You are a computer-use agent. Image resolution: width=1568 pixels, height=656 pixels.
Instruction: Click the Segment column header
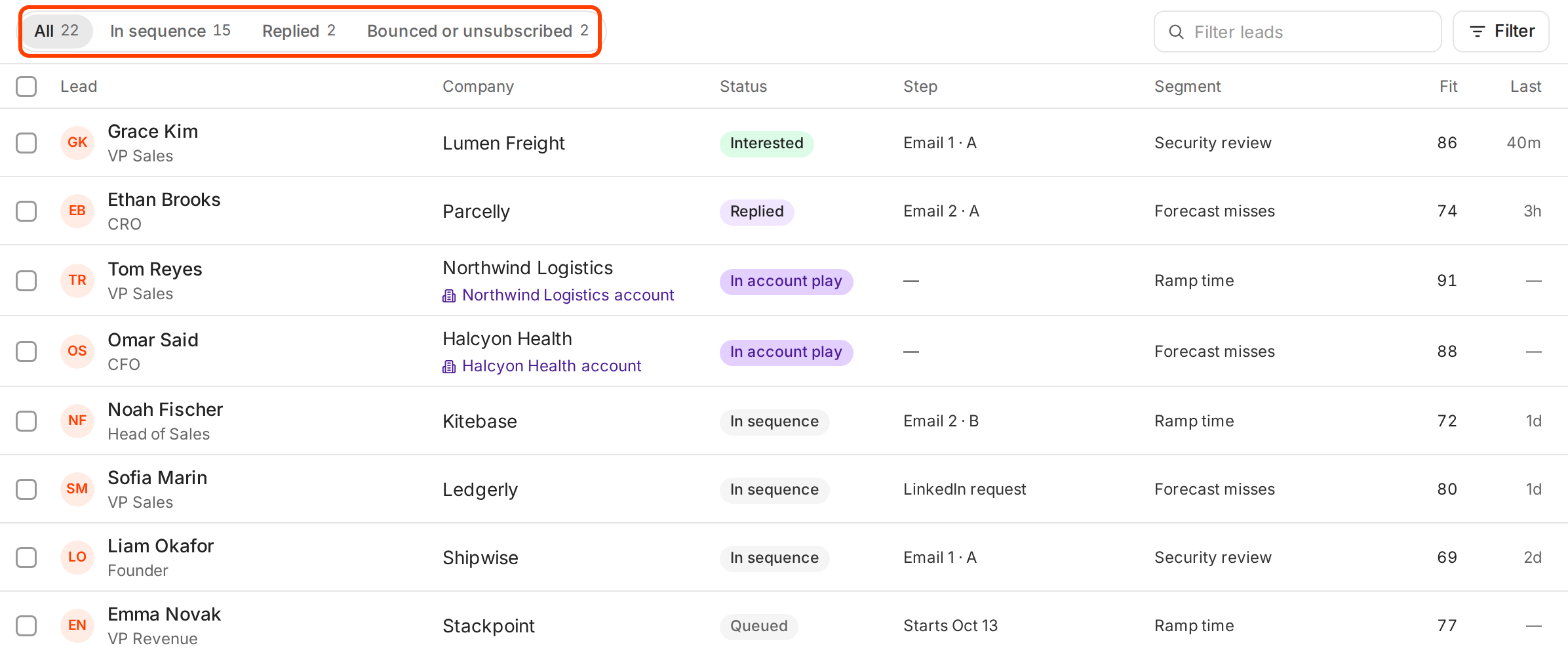[x=1187, y=87]
